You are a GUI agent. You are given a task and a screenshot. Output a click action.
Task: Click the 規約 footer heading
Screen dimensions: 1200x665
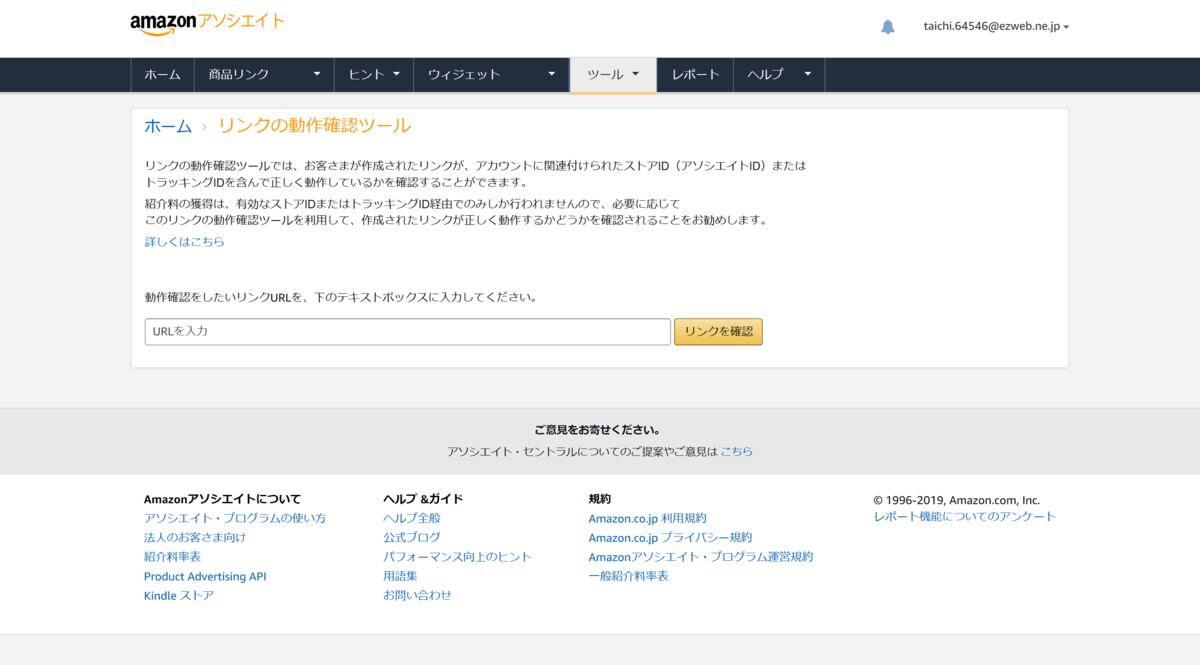click(600, 499)
